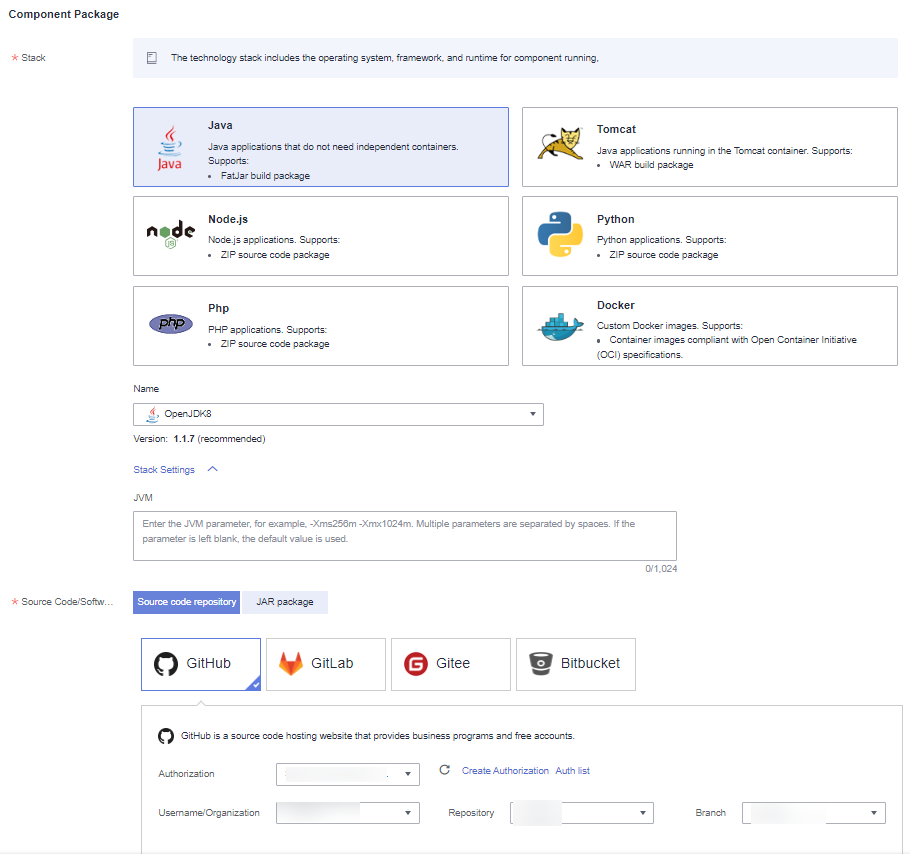Screen dimensions: 910x855
Task: Click the WAR build package text
Action: [x=651, y=165]
